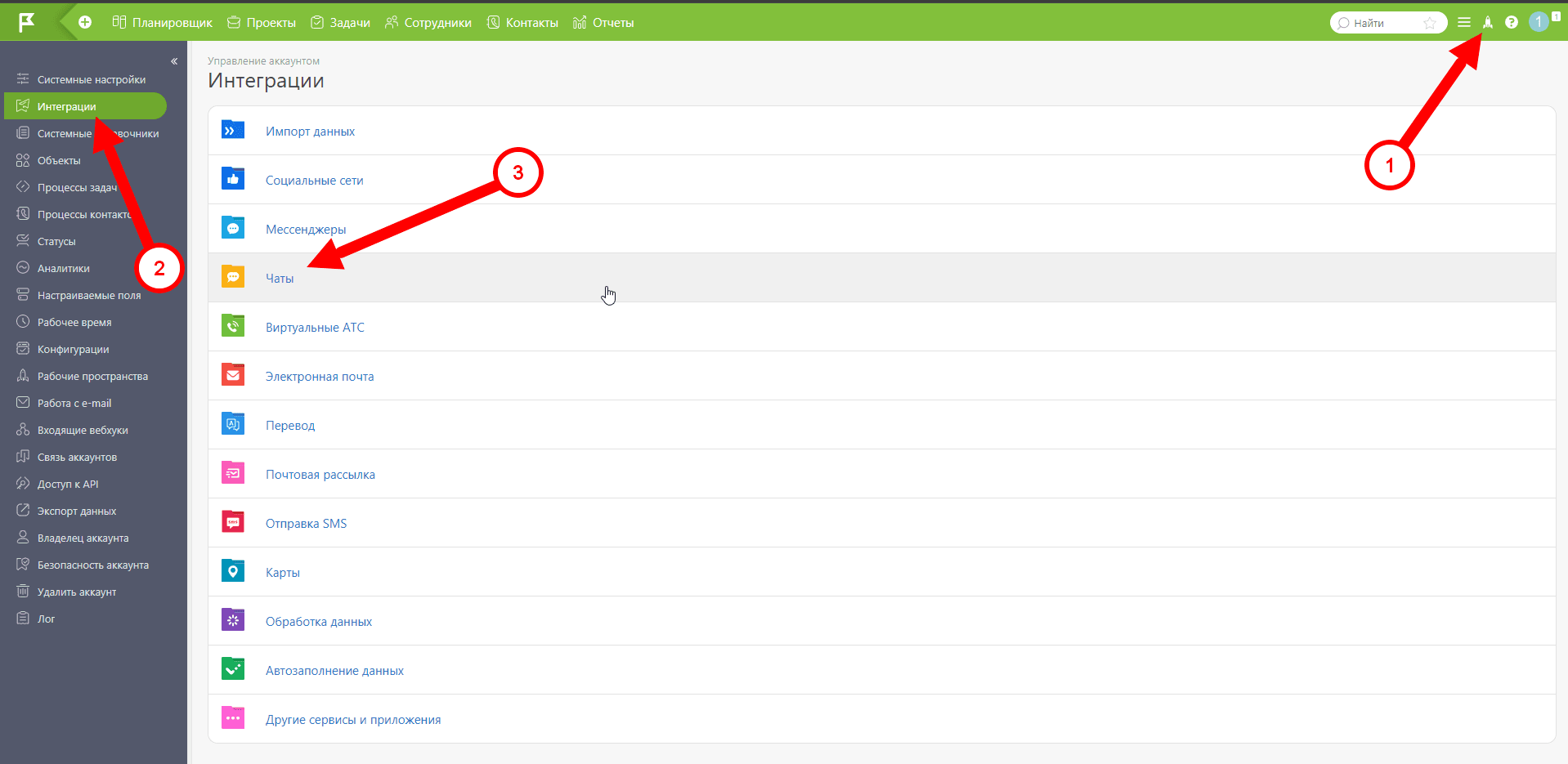Screen dimensions: 1568x764
Task: Click the flag logo home icon
Action: 27,22
